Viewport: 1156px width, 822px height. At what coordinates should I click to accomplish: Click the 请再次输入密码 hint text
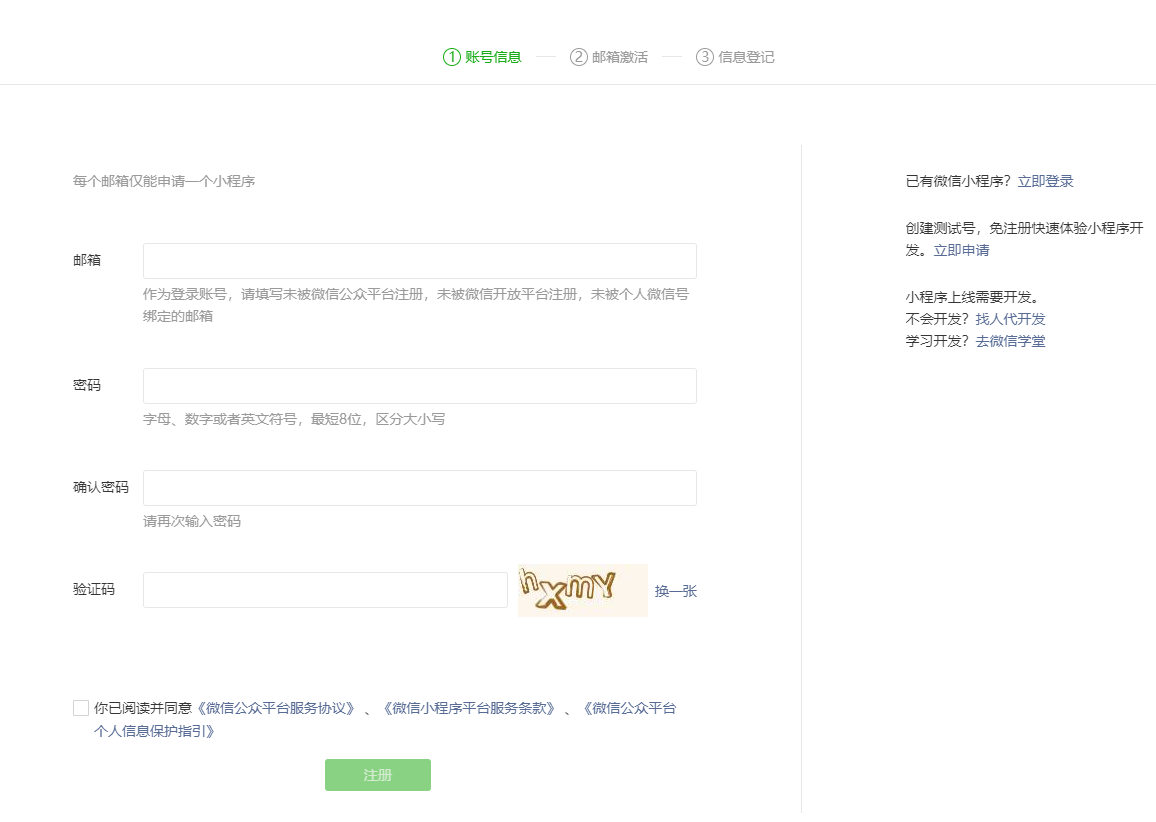click(x=192, y=521)
